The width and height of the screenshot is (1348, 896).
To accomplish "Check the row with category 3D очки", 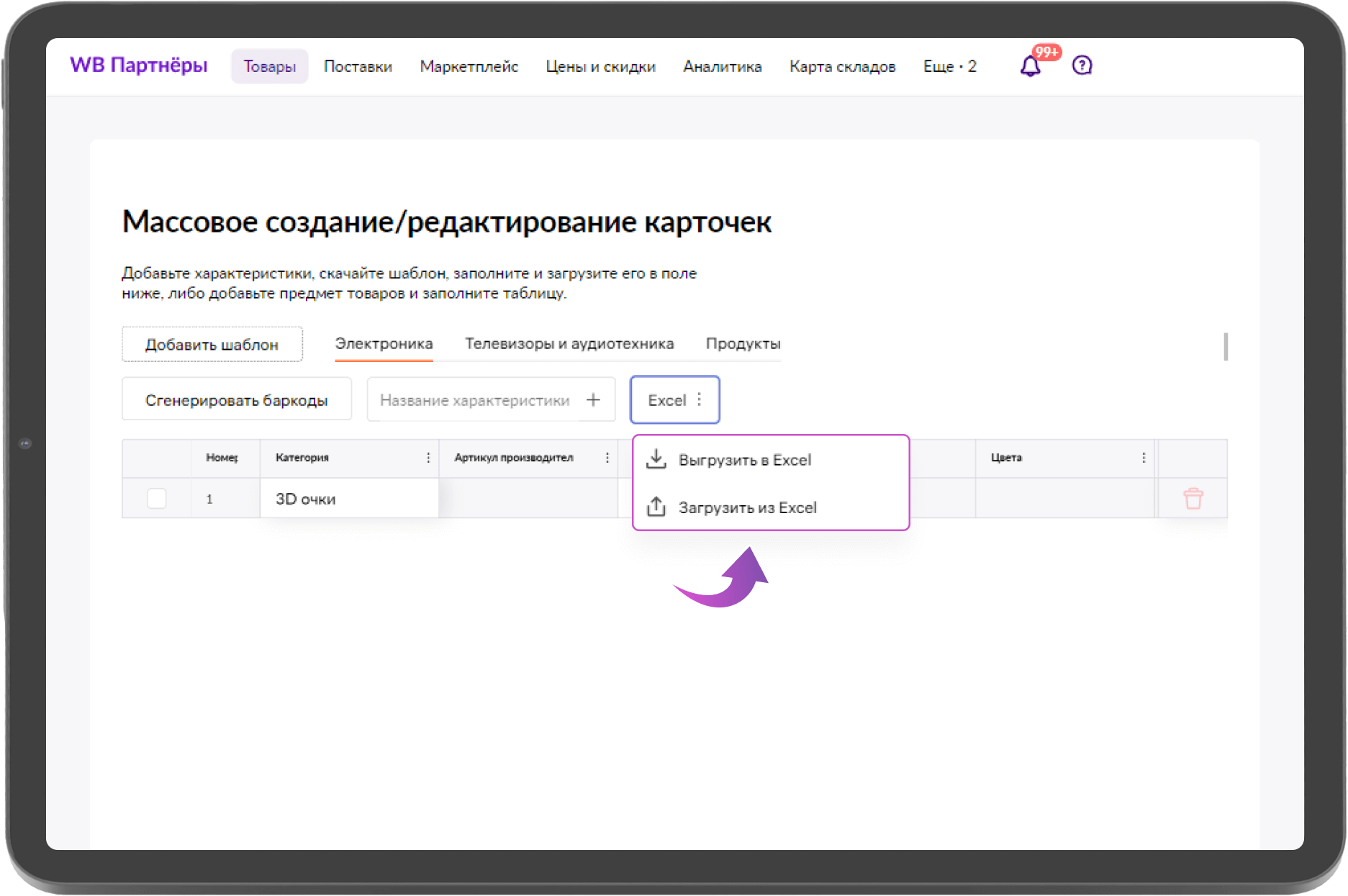I will point(156,498).
